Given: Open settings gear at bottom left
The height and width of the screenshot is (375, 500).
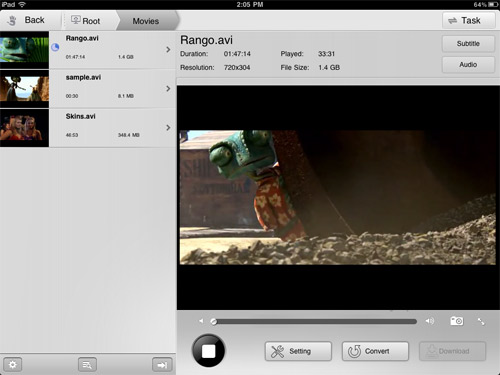Looking at the screenshot, I should click(13, 365).
